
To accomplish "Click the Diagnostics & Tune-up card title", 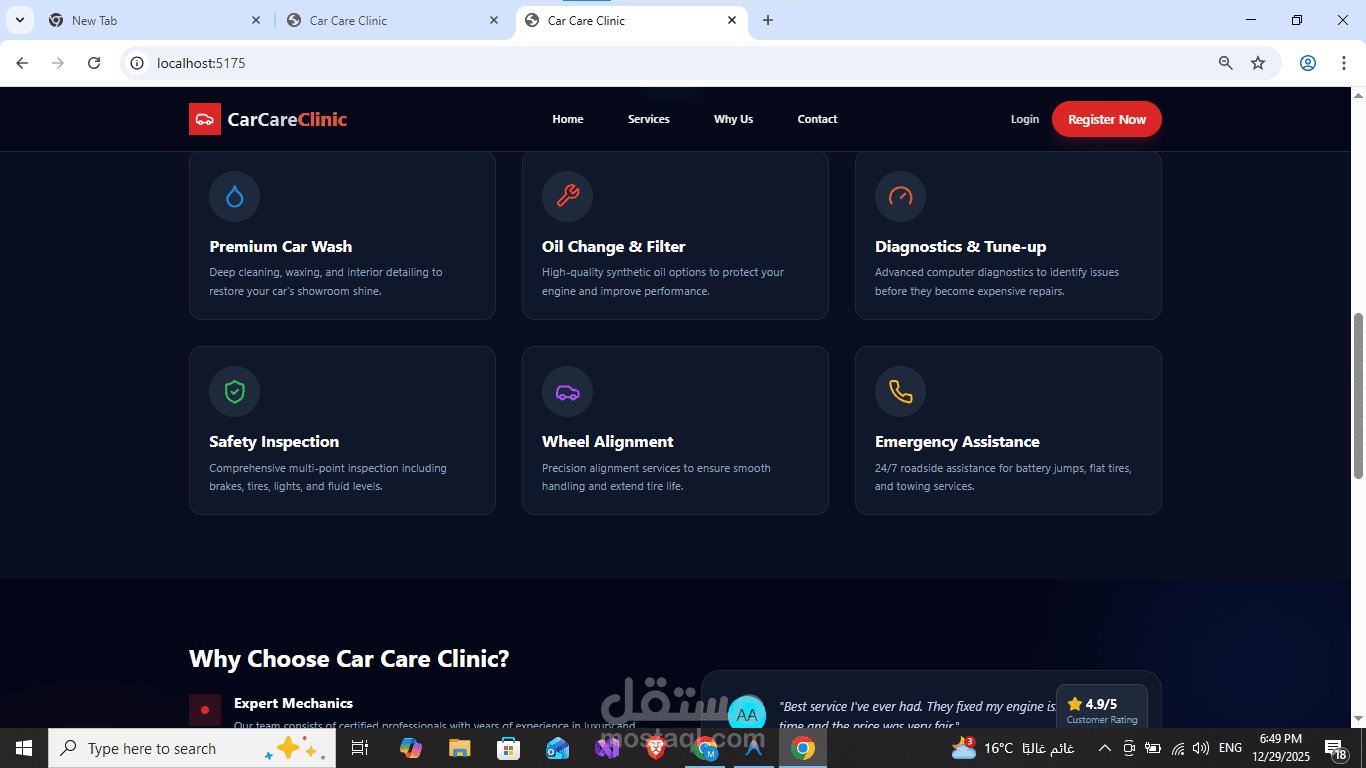I will click(961, 247).
